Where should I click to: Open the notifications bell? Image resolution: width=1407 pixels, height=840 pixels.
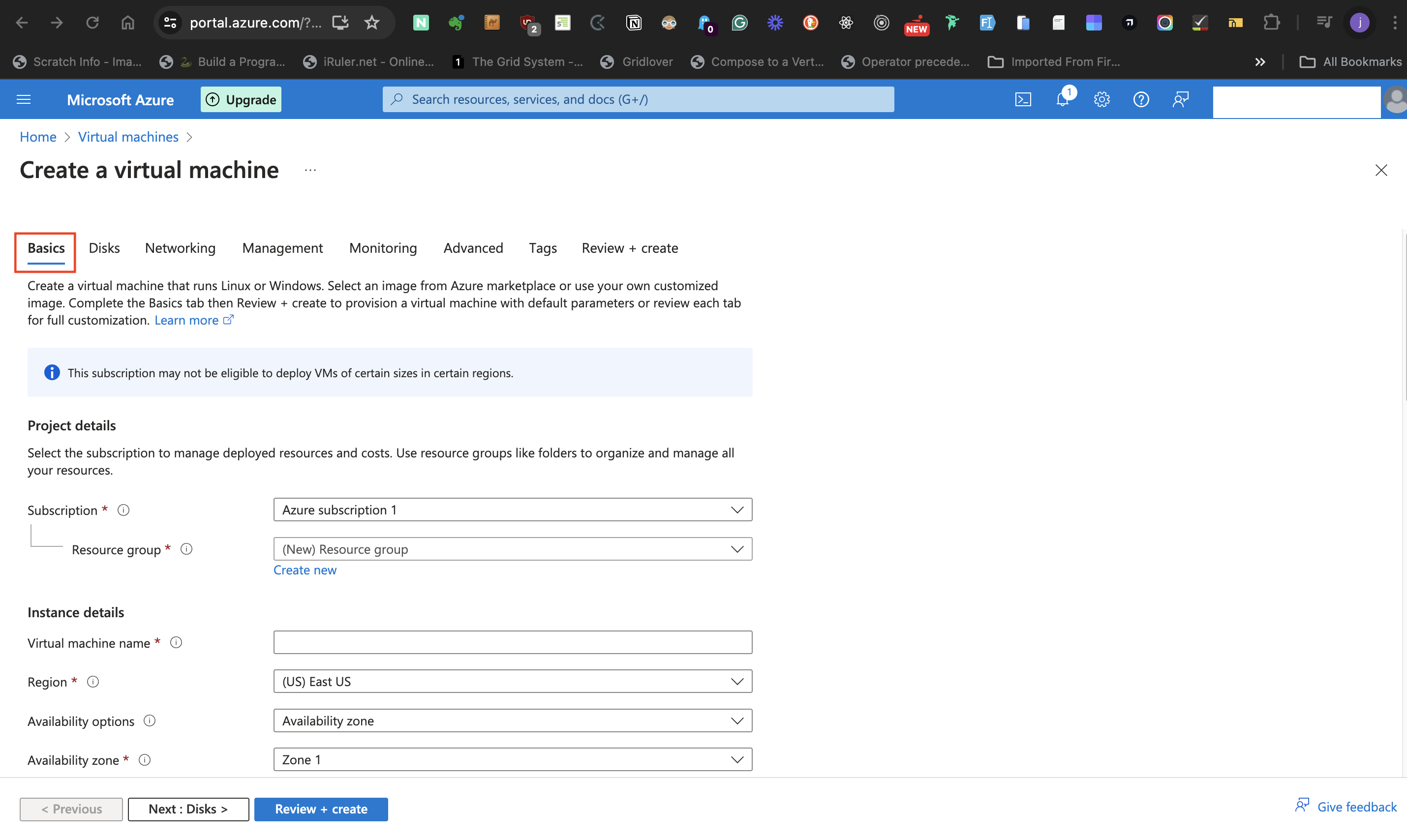(x=1062, y=100)
